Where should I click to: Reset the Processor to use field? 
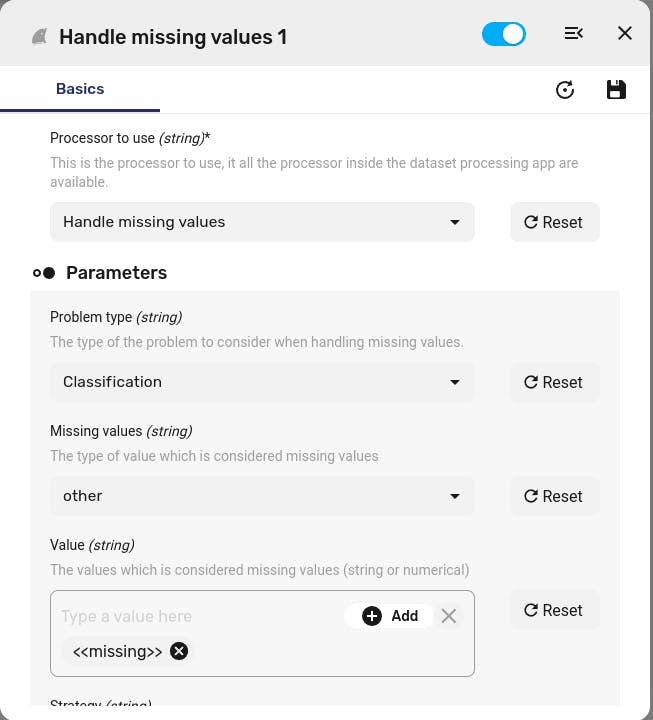click(554, 222)
